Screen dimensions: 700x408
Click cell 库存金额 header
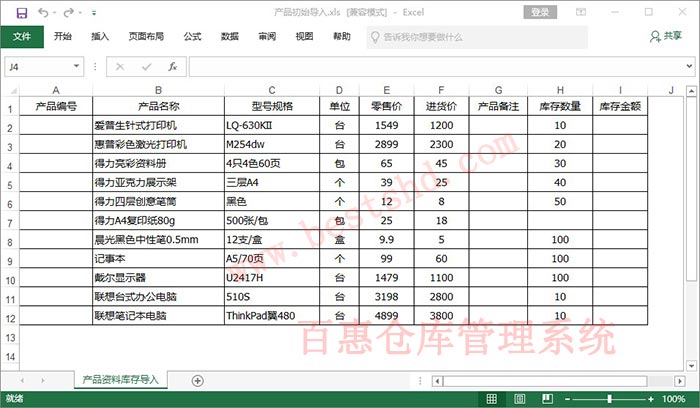620,106
